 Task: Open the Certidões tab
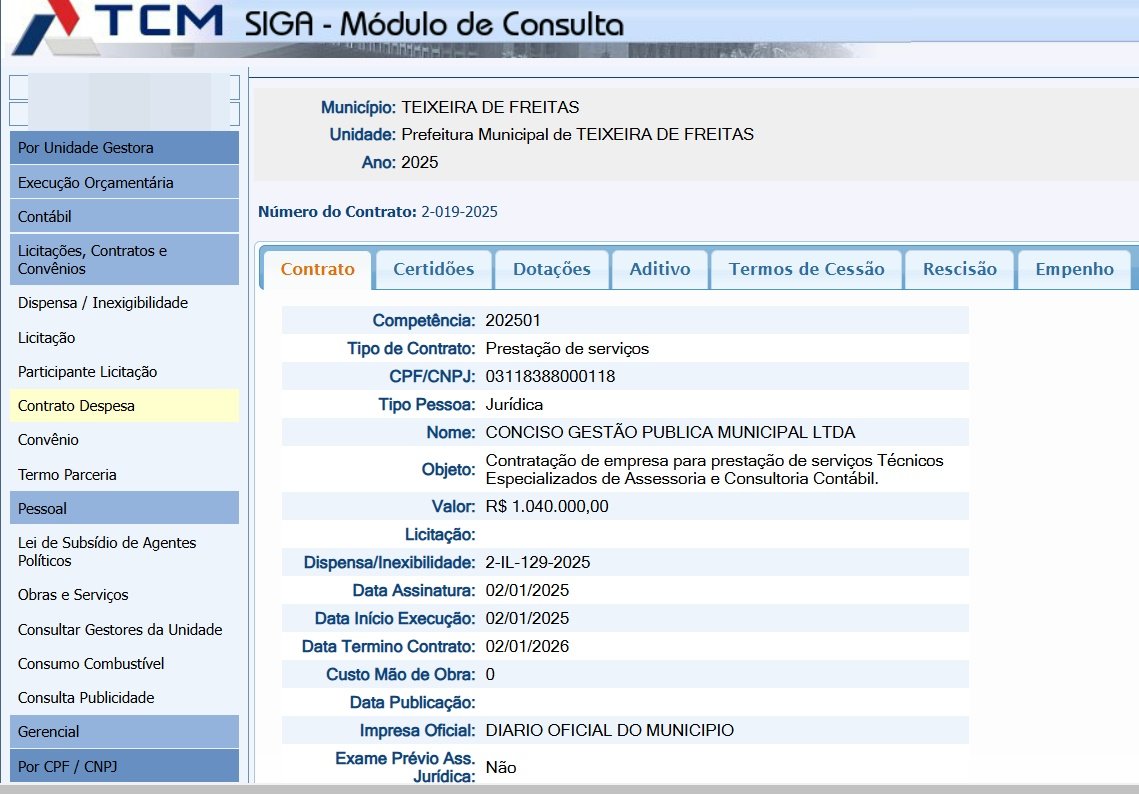[433, 269]
